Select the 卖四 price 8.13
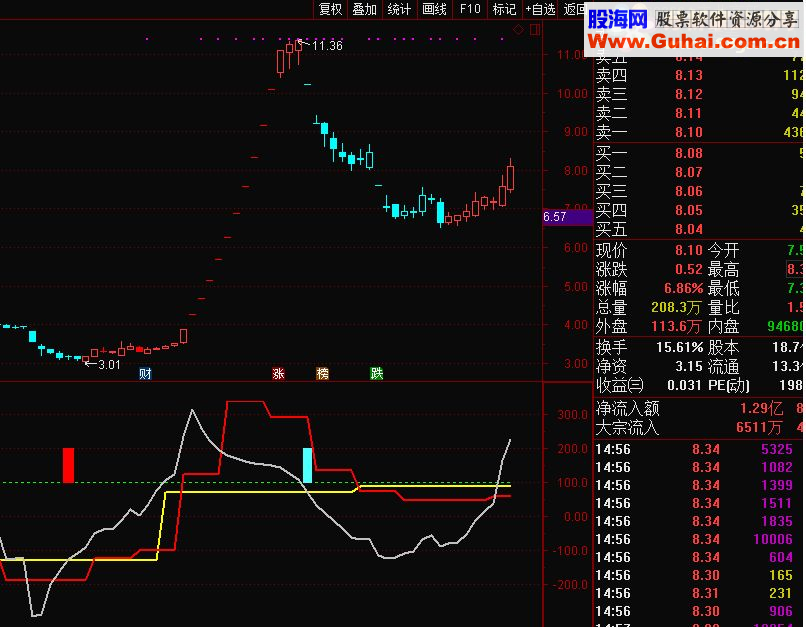The image size is (806, 627). [x=689, y=76]
